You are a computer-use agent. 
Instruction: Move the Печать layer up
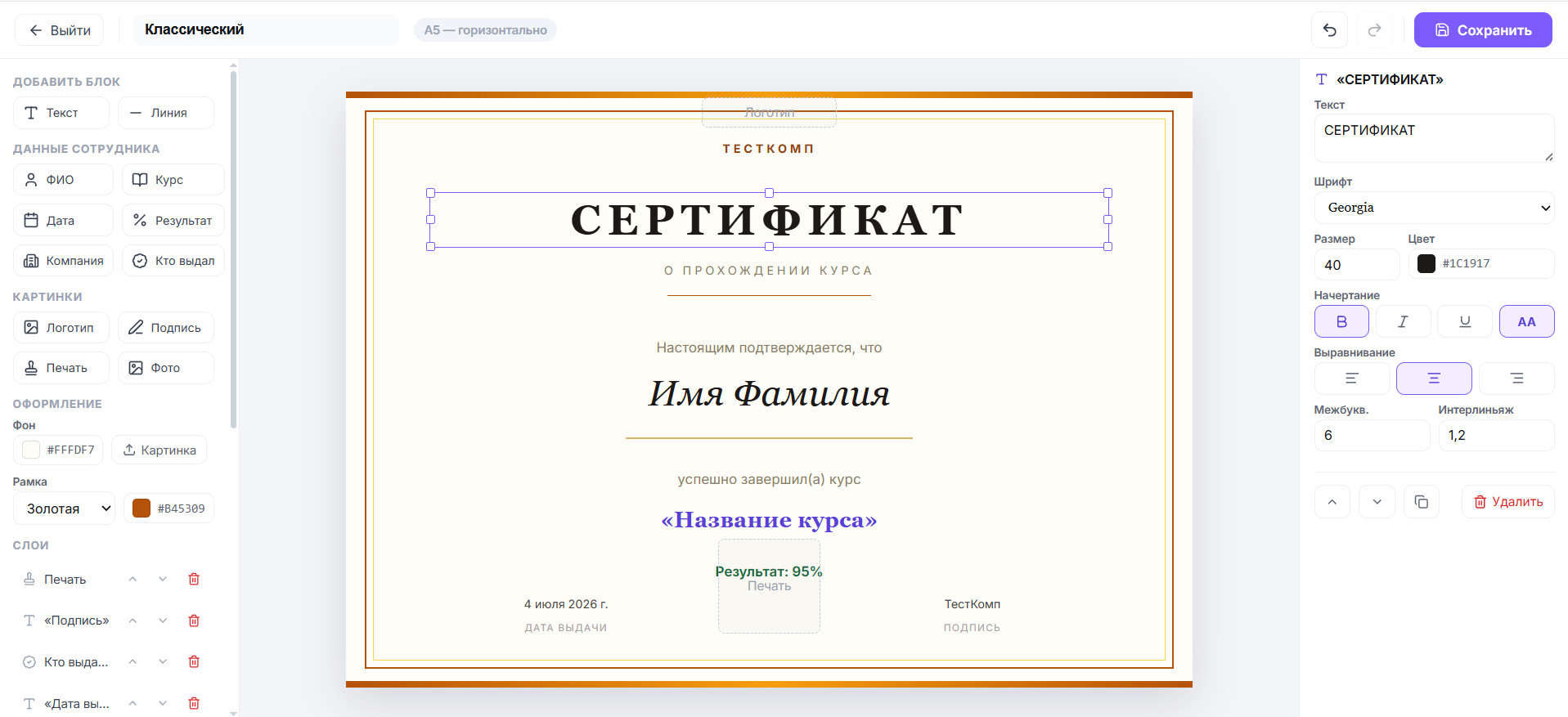[133, 580]
